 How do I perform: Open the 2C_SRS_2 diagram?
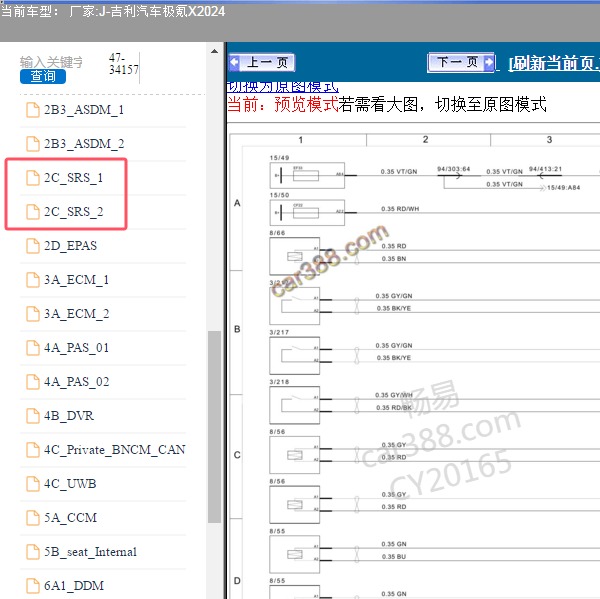coord(73,212)
